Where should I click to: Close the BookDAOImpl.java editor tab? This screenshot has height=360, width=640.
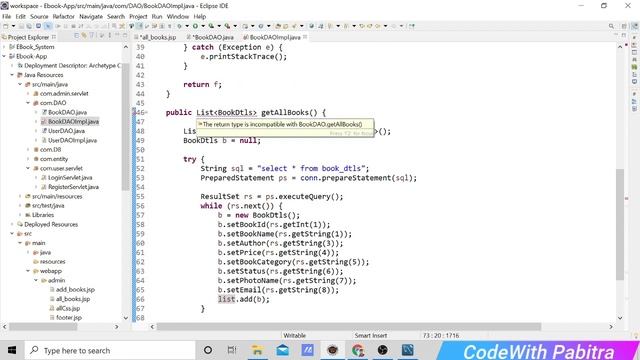click(x=305, y=37)
